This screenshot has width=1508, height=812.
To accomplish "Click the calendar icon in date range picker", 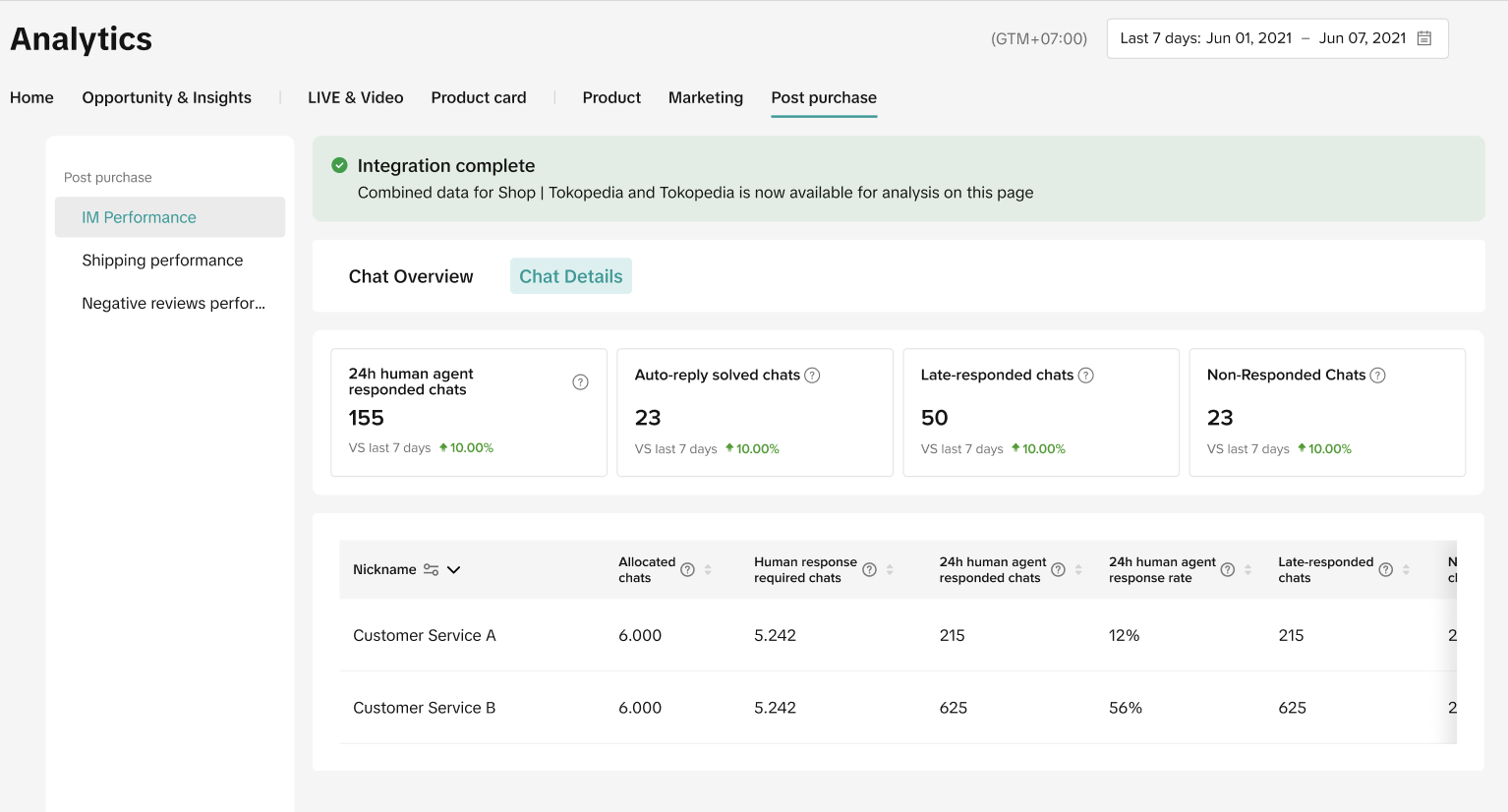I will (1423, 38).
